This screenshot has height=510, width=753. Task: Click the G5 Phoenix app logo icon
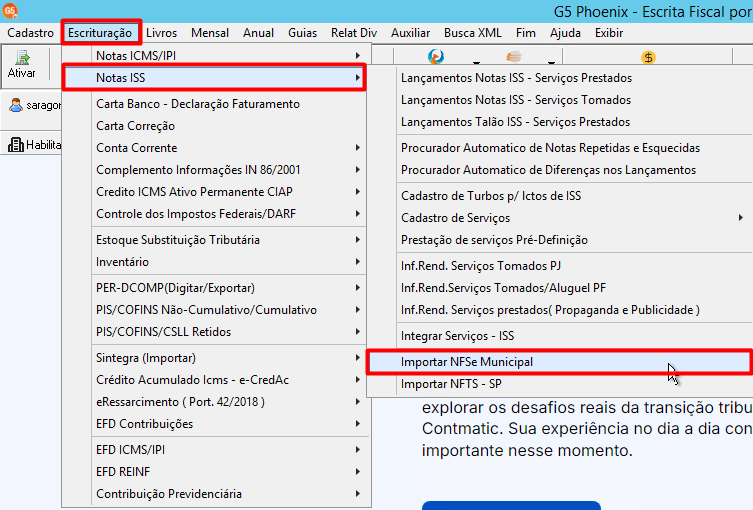pos(10,10)
